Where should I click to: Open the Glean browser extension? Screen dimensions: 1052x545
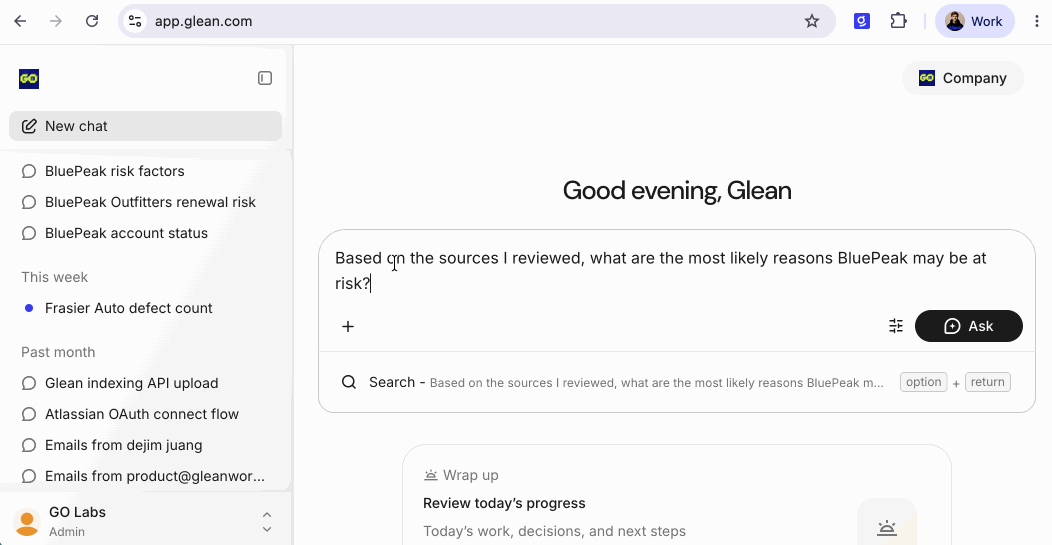coord(861,21)
